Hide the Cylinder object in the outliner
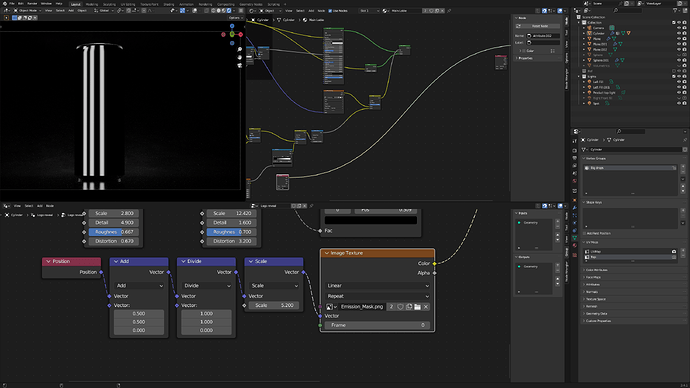The image size is (690, 388). [679, 33]
